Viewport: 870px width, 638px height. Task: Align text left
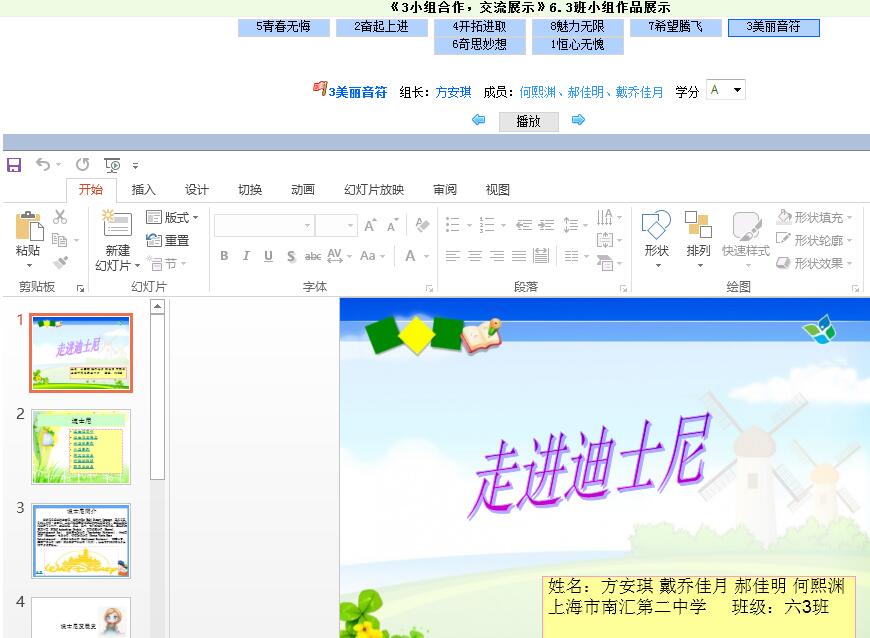click(x=453, y=256)
